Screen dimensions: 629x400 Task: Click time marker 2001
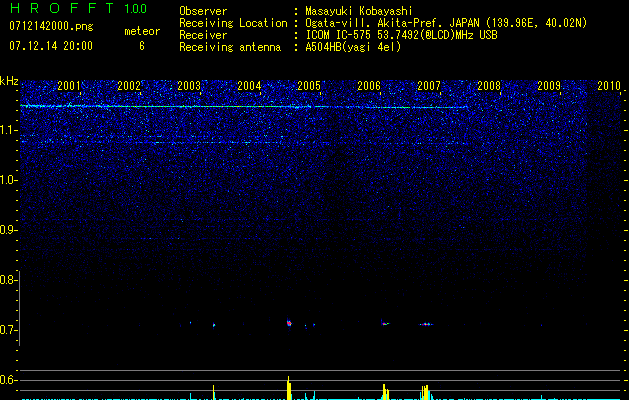click(69, 85)
